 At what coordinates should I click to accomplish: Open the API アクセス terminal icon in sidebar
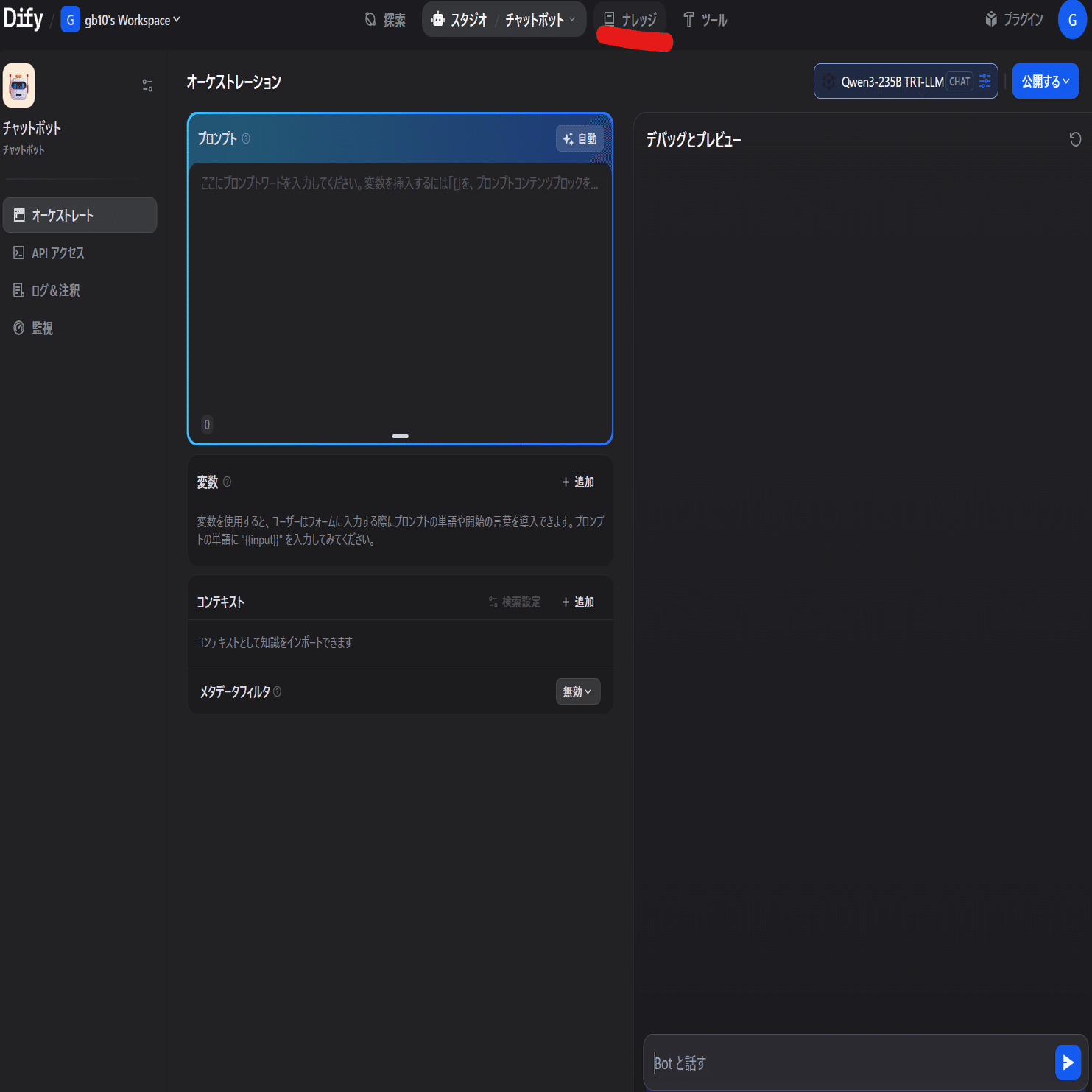click(x=19, y=253)
